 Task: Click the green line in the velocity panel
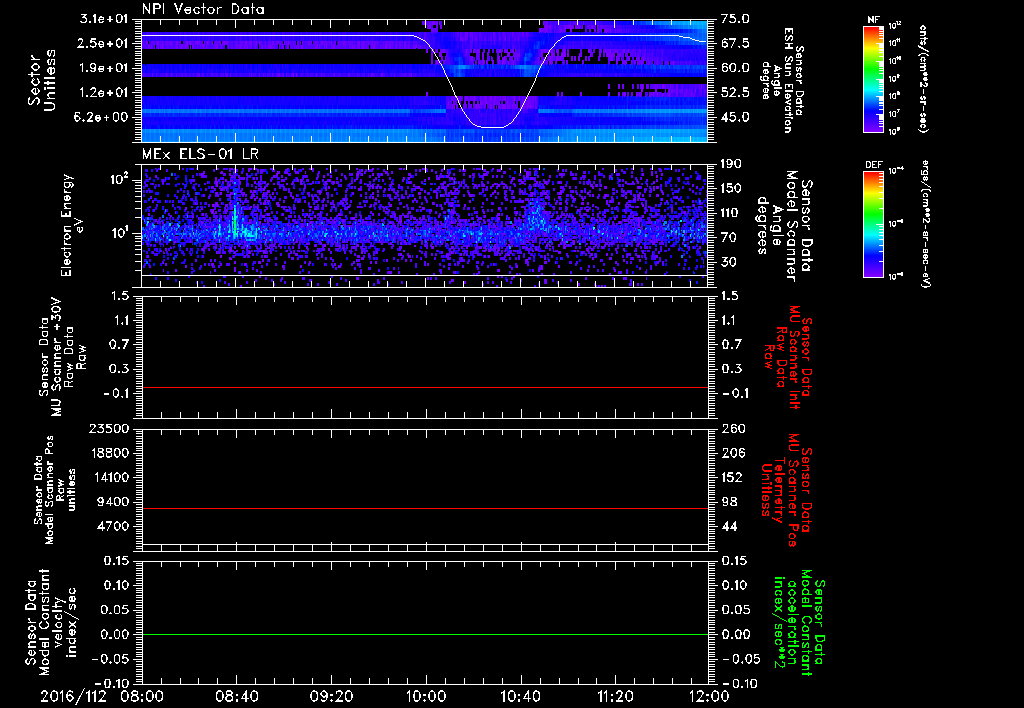[x=425, y=634]
